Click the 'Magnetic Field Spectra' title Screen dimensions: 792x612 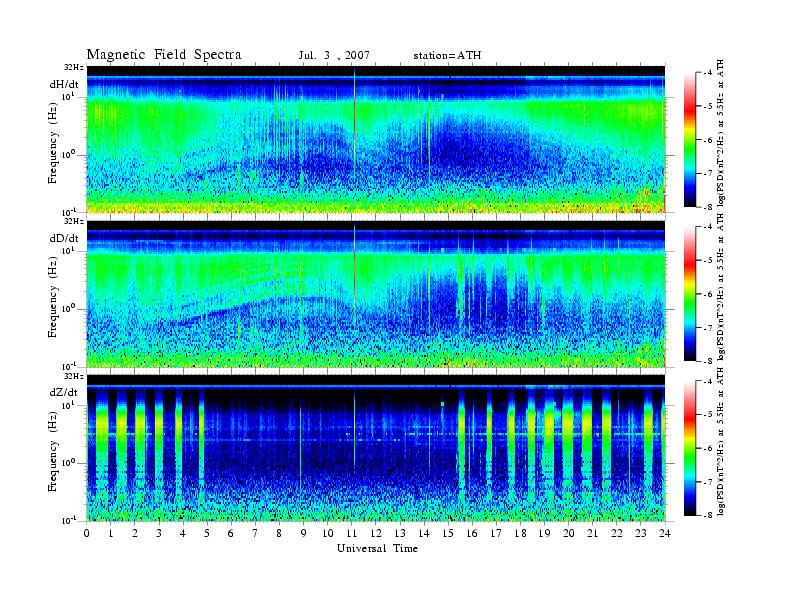tap(164, 55)
